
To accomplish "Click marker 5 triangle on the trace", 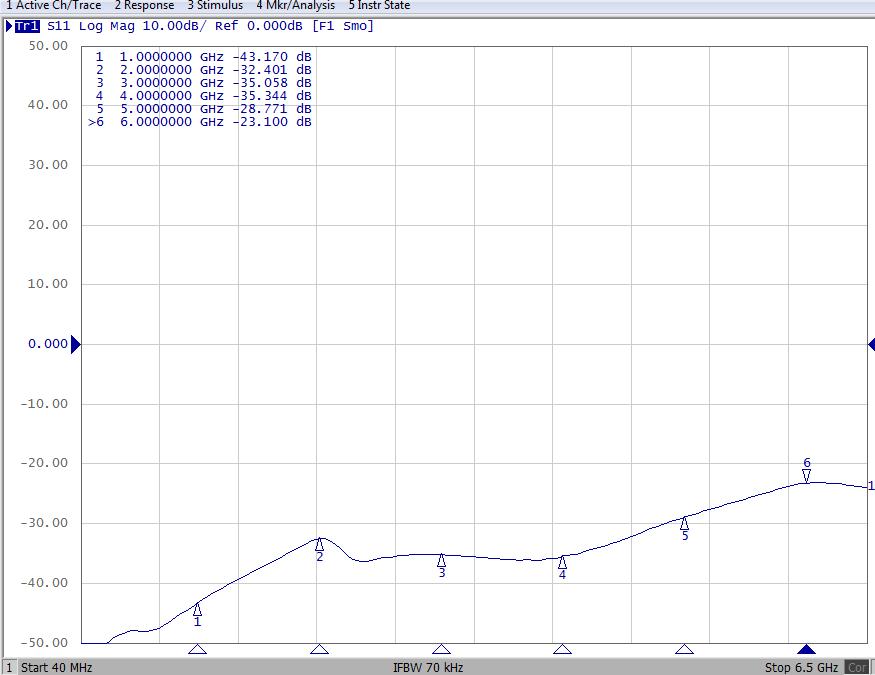I will click(685, 523).
